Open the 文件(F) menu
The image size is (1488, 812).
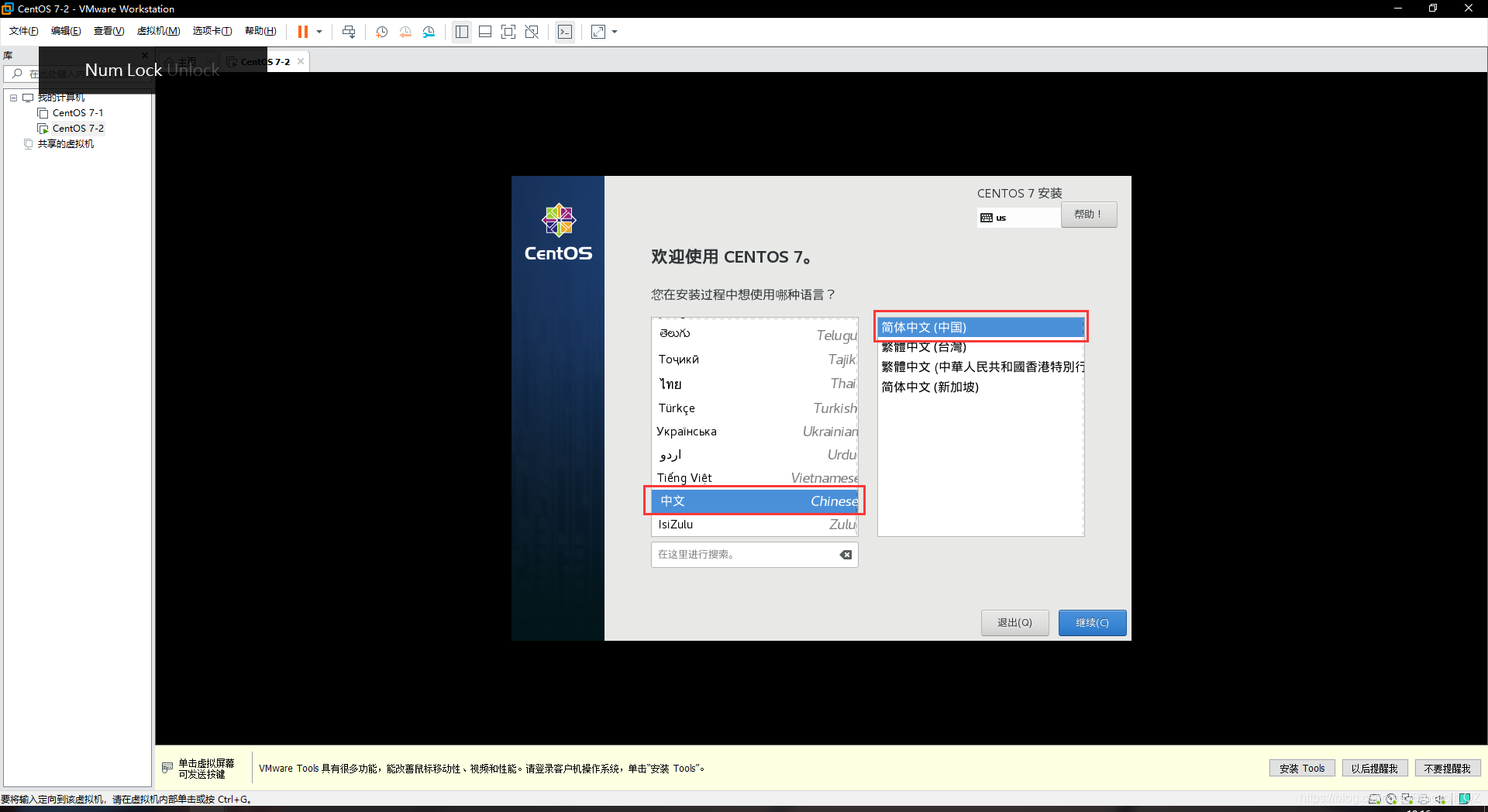click(24, 31)
